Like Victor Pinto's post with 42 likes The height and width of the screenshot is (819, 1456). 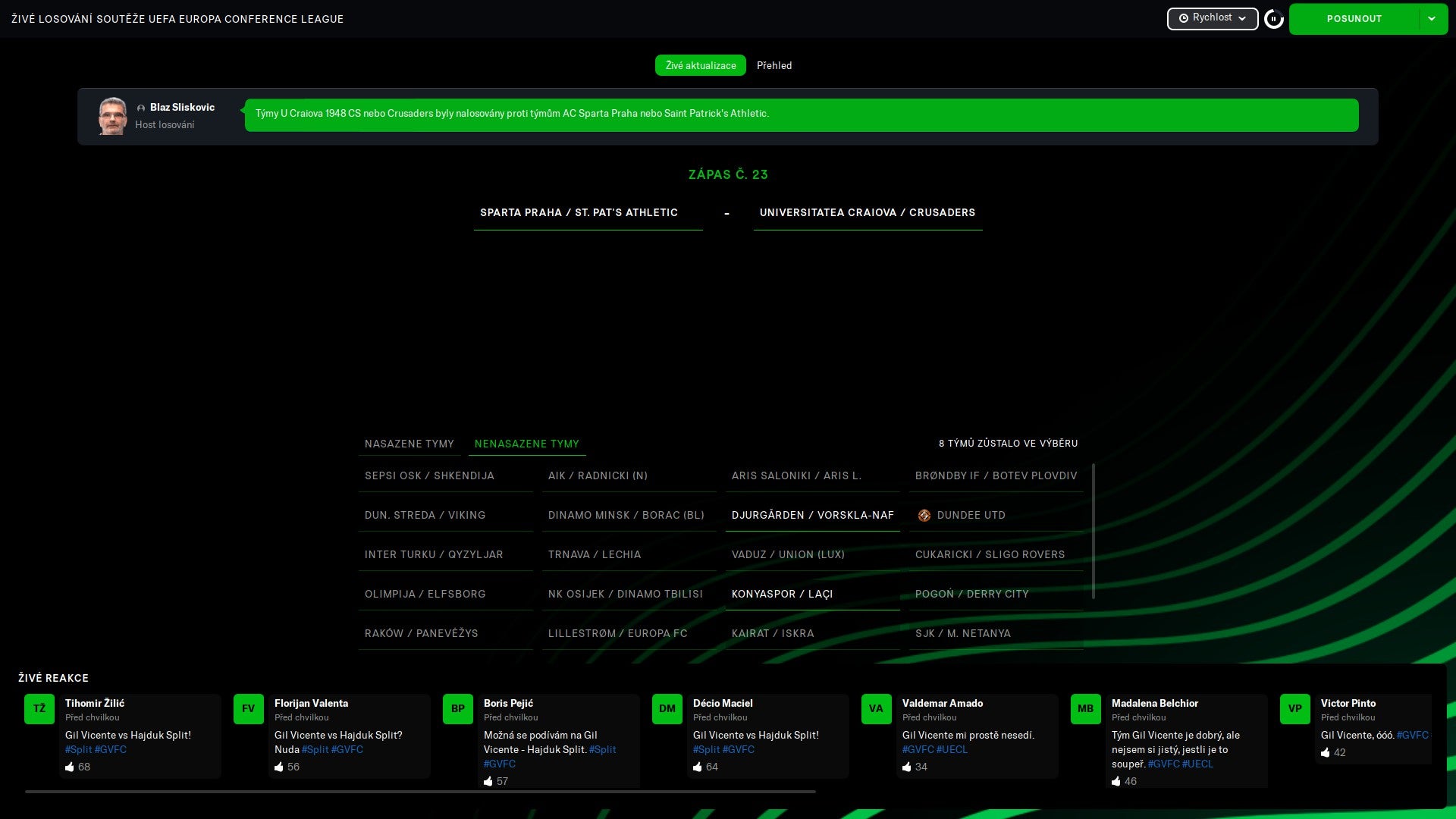coord(1326,752)
